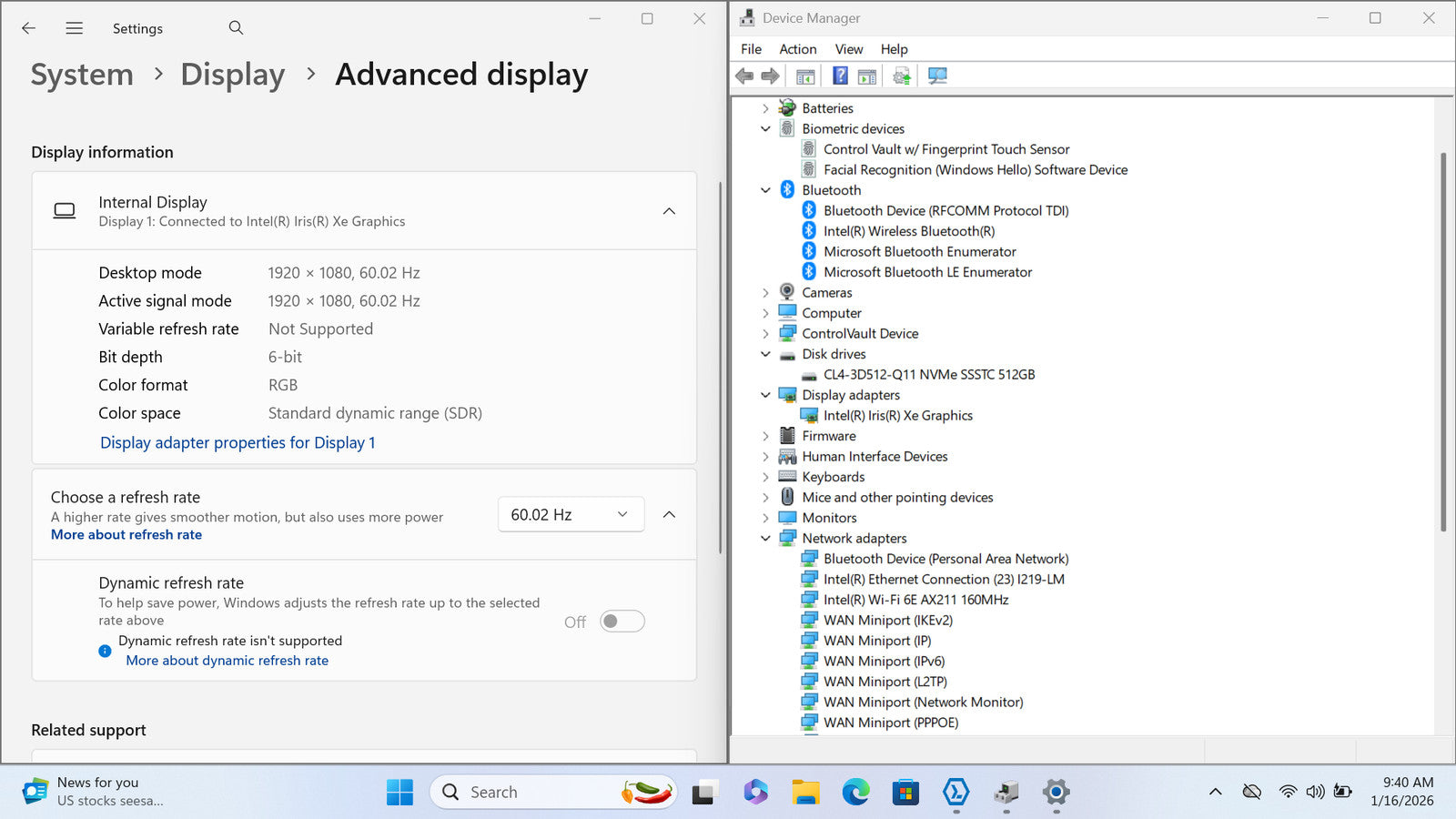Screen dimensions: 1456x819
Task: Click Show/Hide Console Tree toolbar icon
Action: point(805,76)
